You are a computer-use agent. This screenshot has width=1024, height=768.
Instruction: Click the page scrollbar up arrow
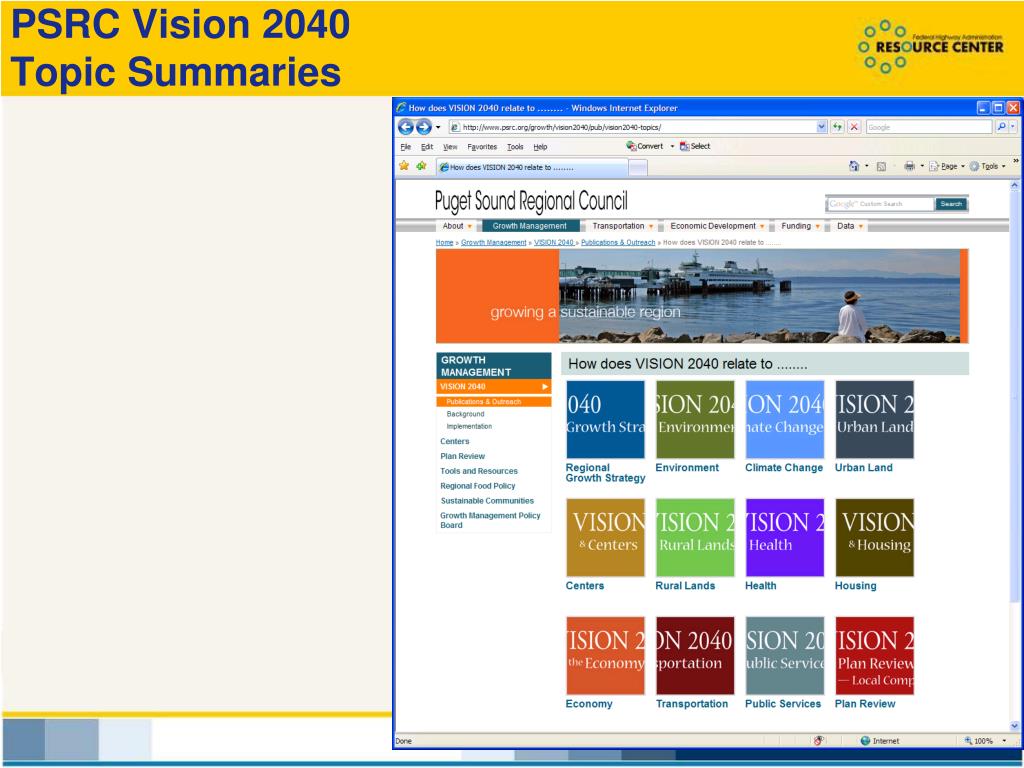click(1014, 186)
